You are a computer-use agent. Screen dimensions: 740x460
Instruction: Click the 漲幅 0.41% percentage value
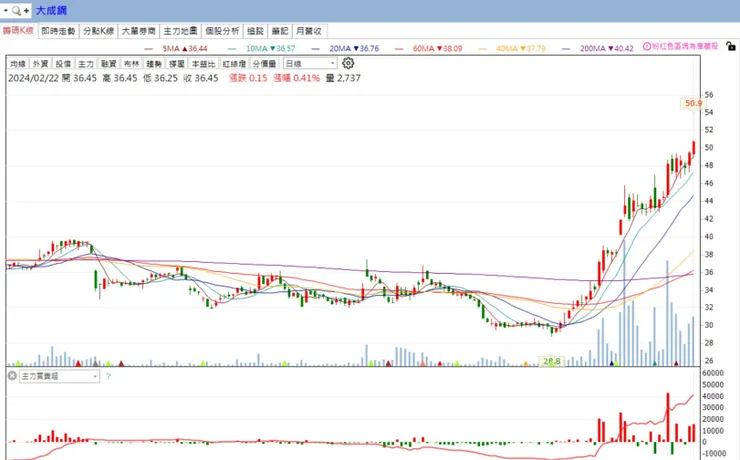click(x=297, y=78)
